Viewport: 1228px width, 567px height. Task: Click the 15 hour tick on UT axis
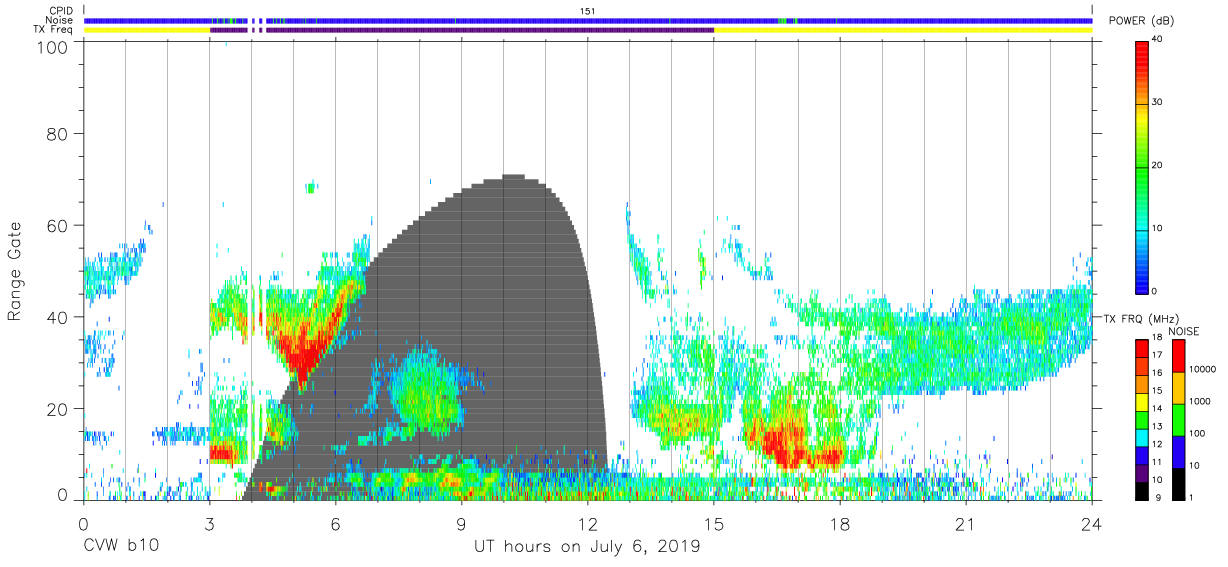coord(713,525)
